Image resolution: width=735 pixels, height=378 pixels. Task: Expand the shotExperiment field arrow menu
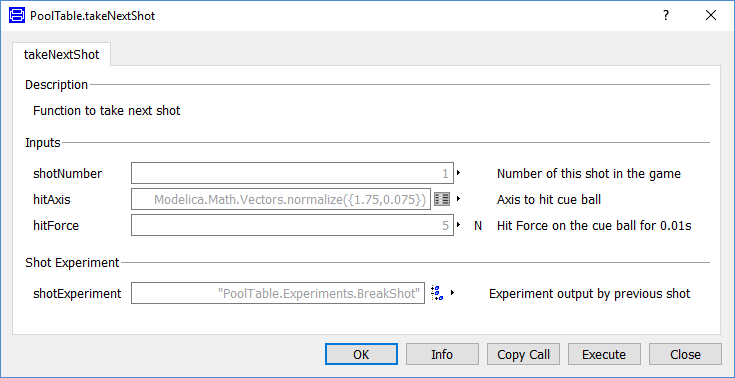452,293
